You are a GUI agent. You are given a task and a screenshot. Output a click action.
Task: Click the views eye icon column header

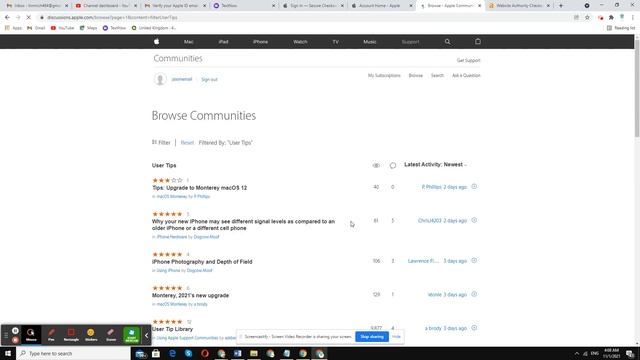[376, 165]
